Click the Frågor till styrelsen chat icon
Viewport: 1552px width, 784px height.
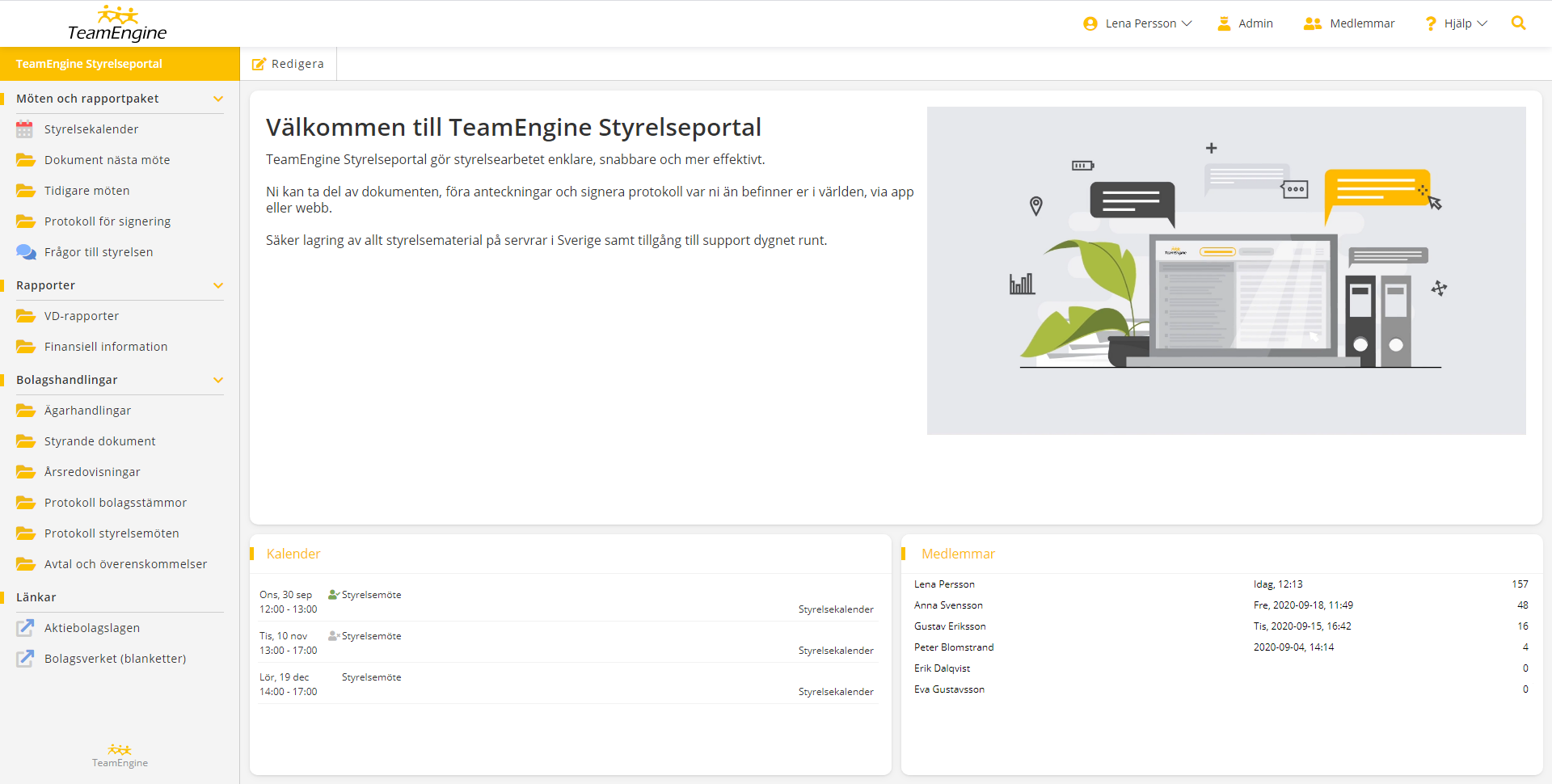pyautogui.click(x=26, y=252)
